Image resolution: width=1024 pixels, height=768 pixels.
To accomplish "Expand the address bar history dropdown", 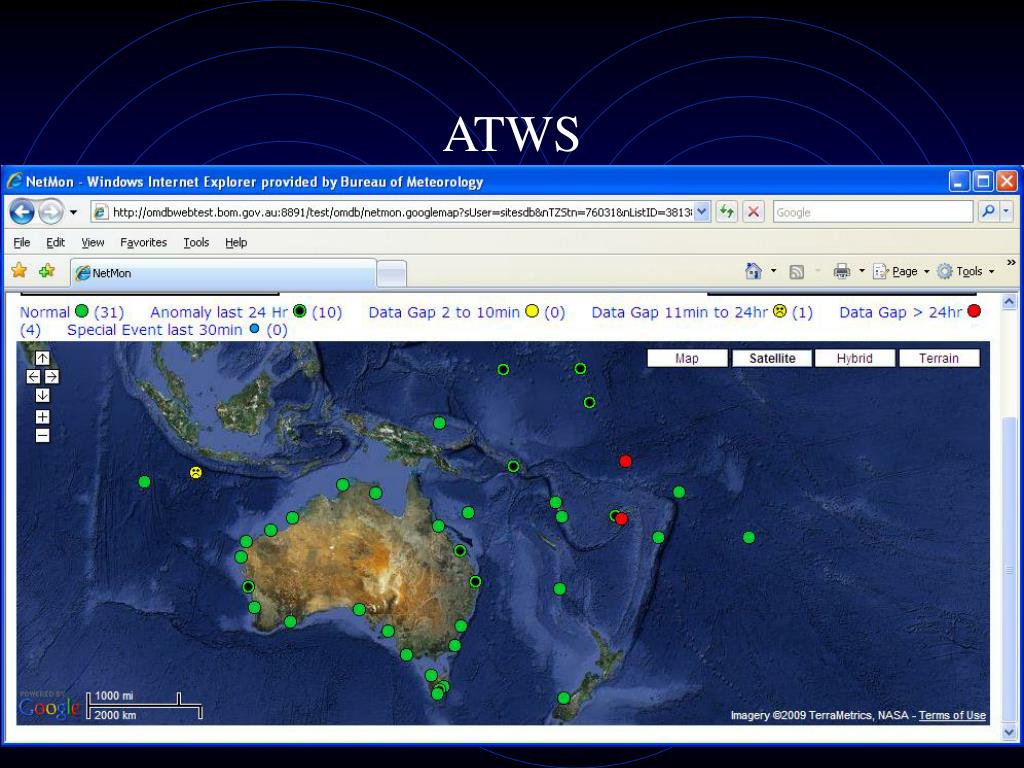I will point(702,212).
